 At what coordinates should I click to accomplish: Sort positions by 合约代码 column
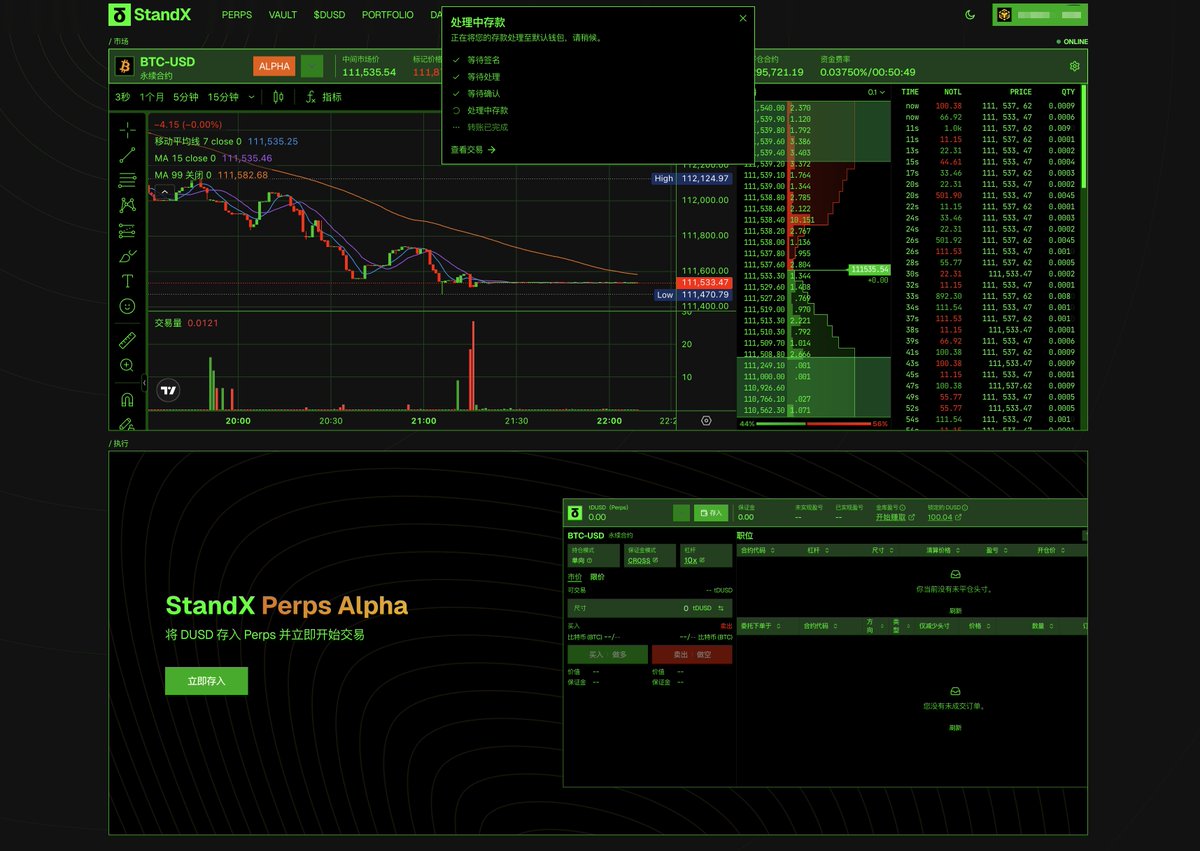click(755, 550)
